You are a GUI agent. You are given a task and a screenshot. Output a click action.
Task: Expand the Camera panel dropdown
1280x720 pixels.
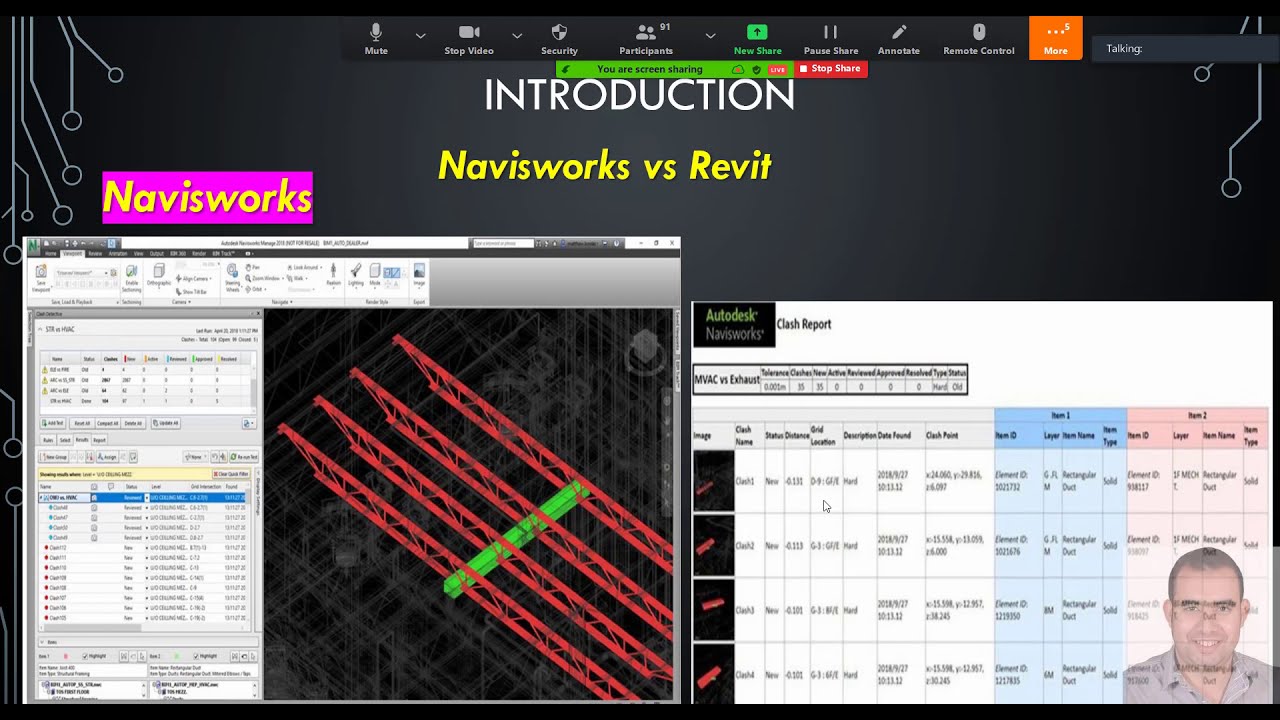(x=180, y=302)
